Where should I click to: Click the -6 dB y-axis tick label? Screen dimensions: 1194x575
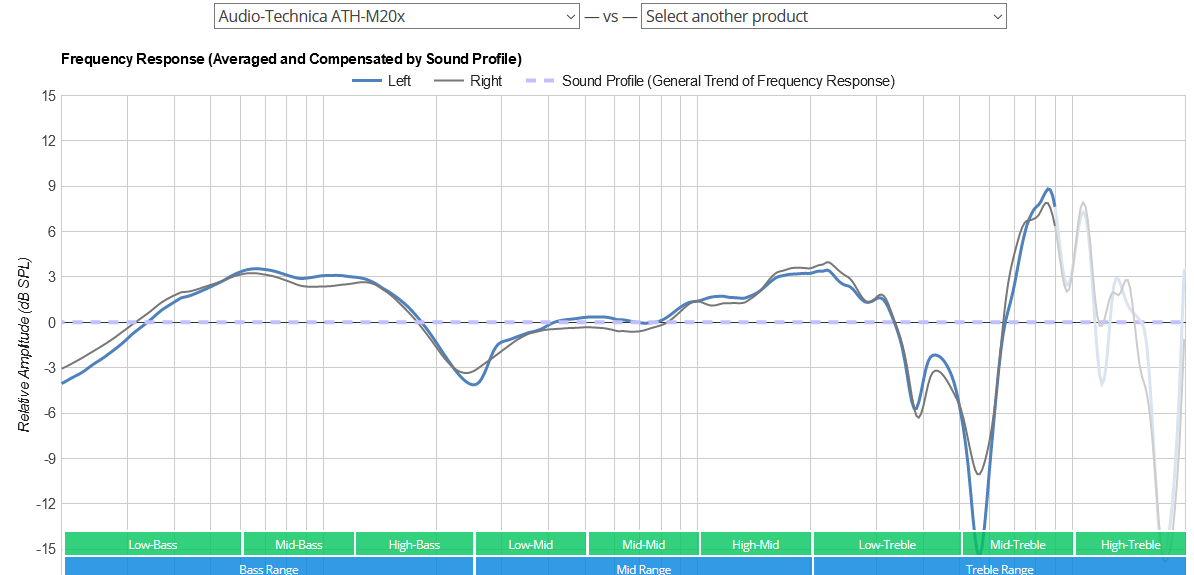pos(50,413)
